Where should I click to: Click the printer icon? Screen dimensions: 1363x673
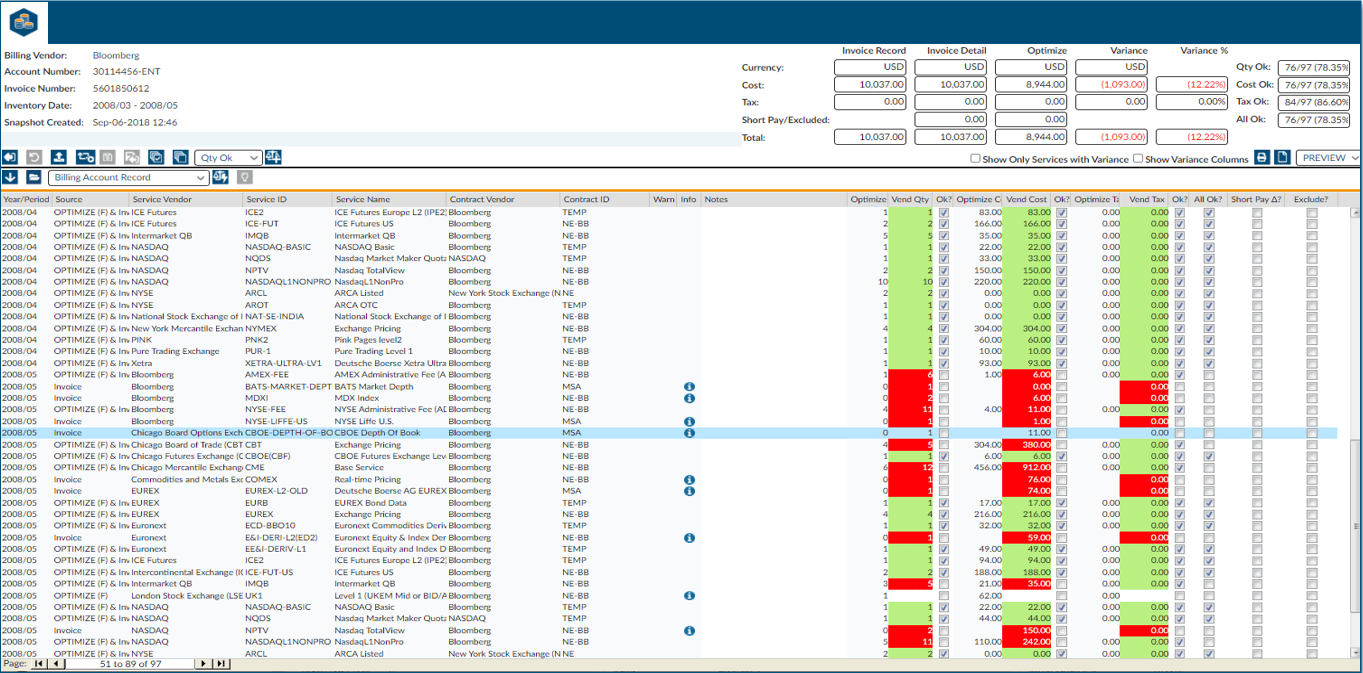coord(1263,158)
